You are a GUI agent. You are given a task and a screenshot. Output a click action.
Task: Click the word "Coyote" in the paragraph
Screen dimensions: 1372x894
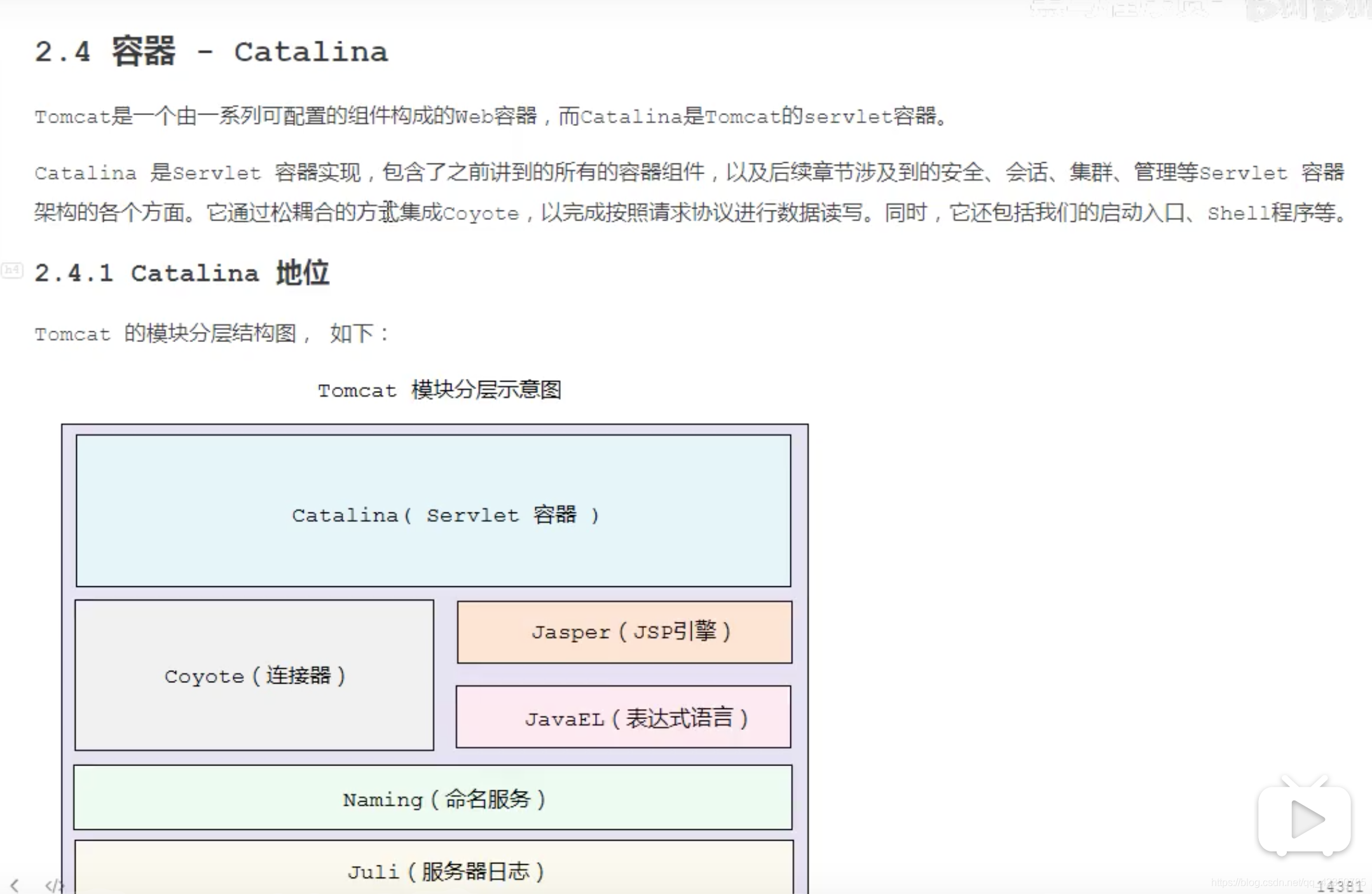tap(481, 213)
